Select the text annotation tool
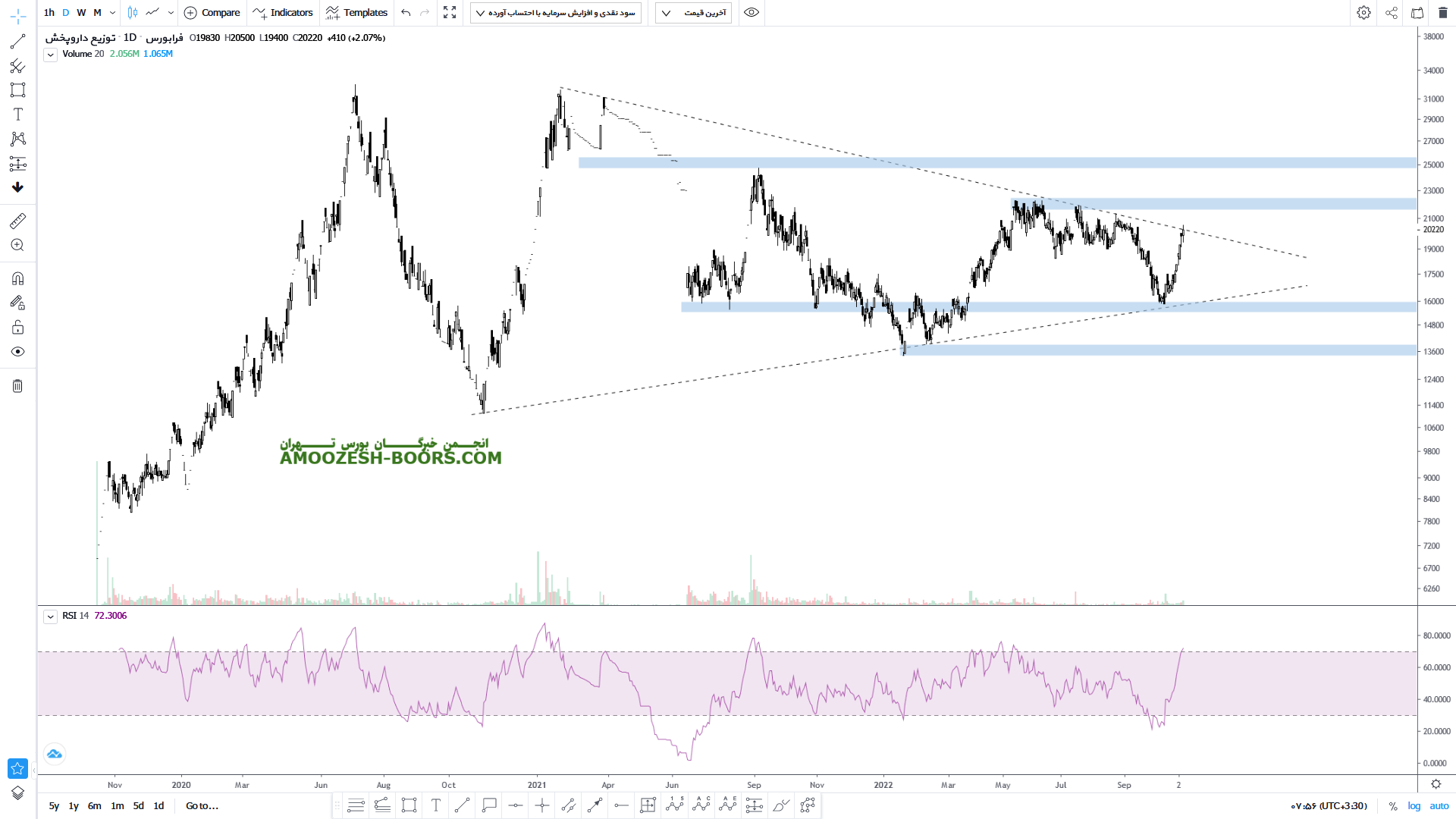 17,115
